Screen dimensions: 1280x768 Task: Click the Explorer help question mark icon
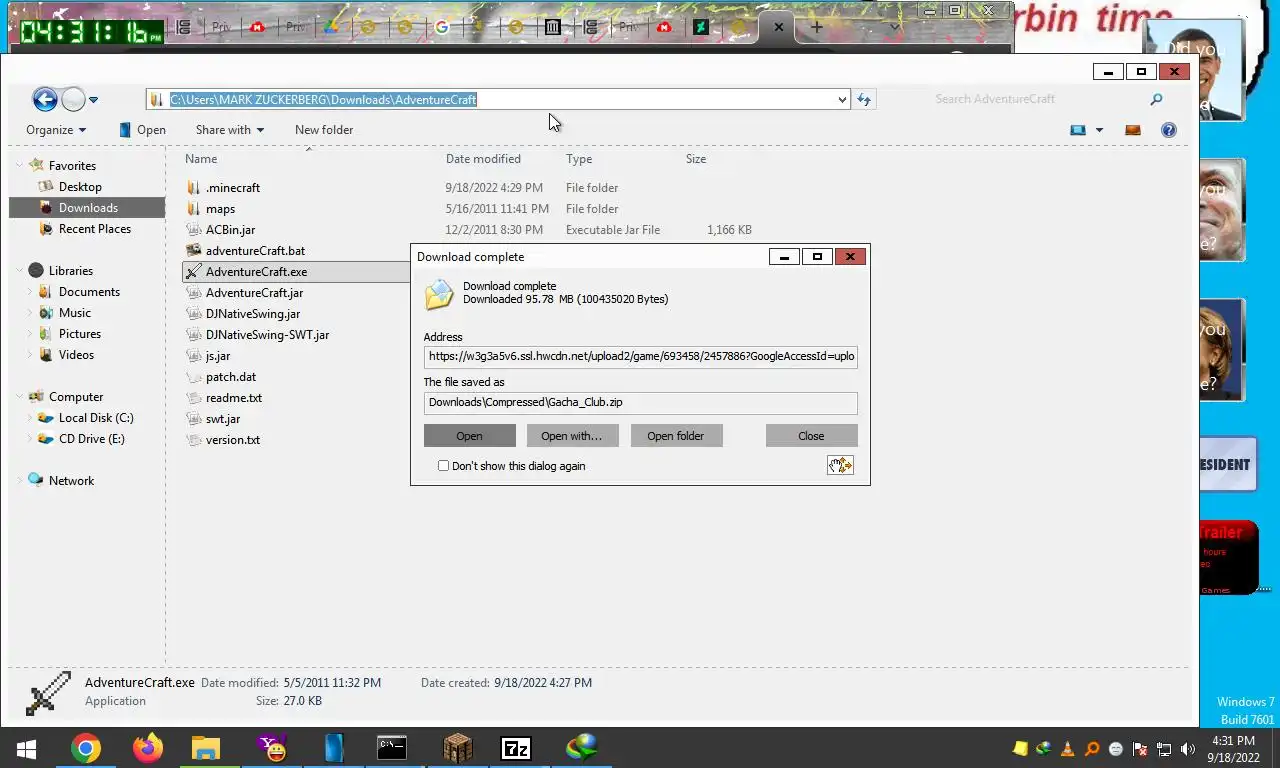[x=1168, y=130]
